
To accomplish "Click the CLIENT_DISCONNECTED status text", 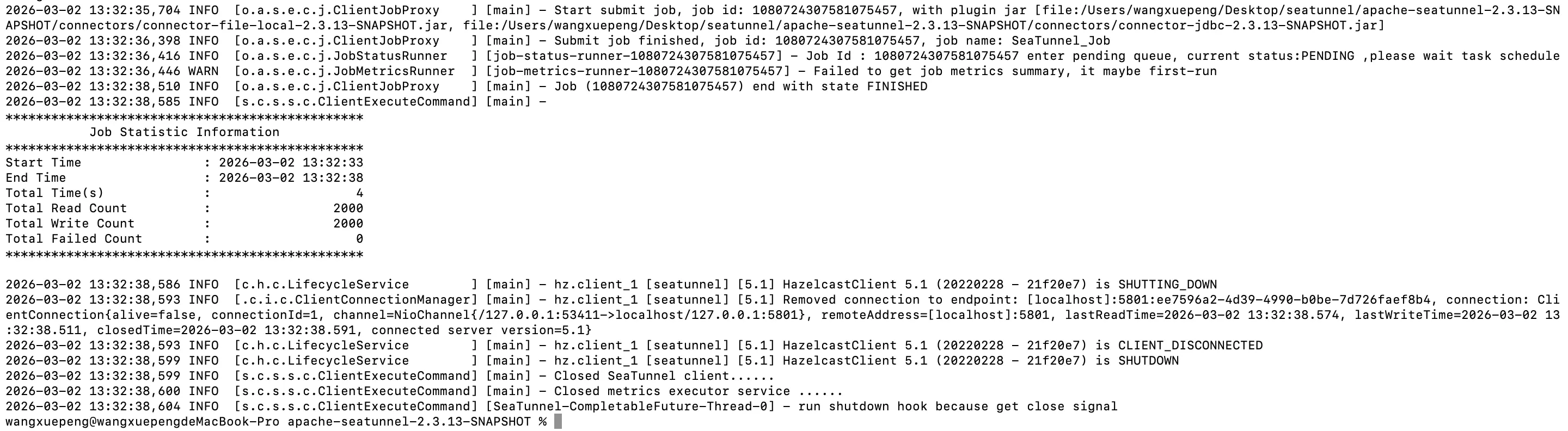I will [x=1190, y=345].
